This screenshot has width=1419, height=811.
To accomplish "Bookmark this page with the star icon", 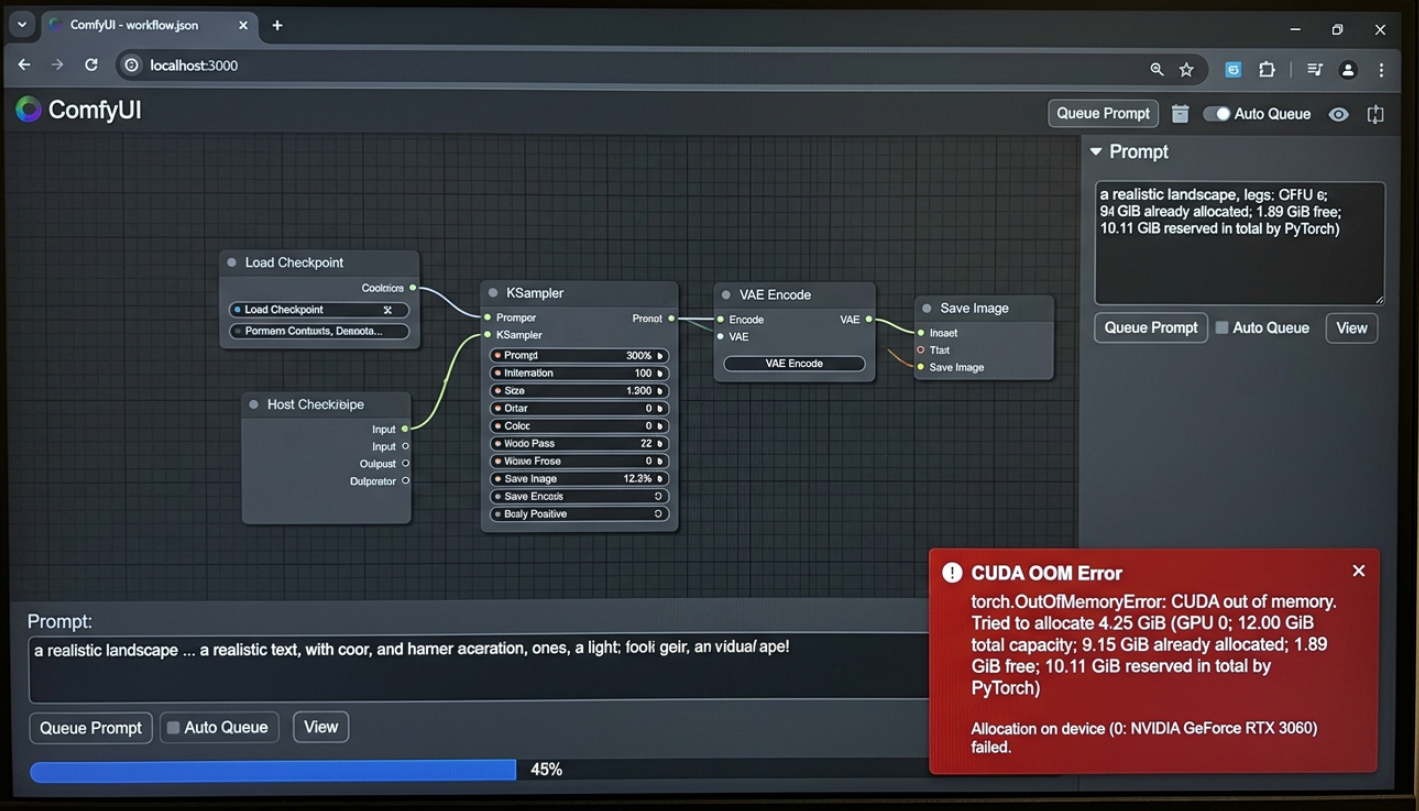I will pos(1186,69).
